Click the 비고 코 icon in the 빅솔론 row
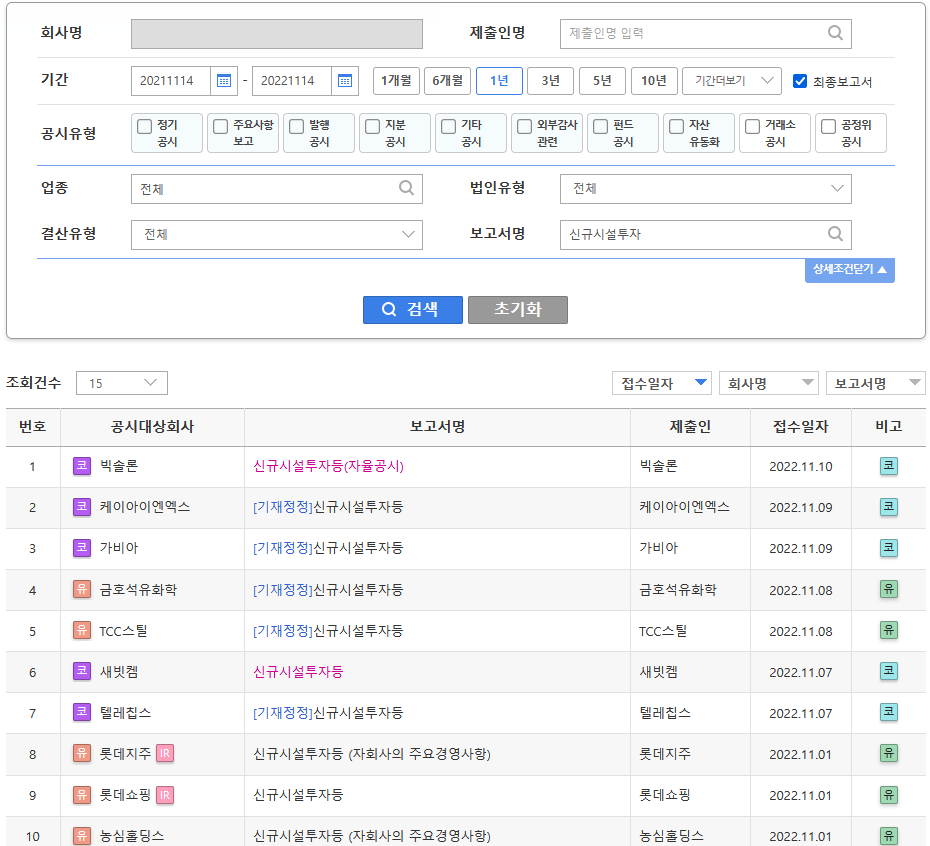Screen dimensions: 930x846 click(888, 466)
